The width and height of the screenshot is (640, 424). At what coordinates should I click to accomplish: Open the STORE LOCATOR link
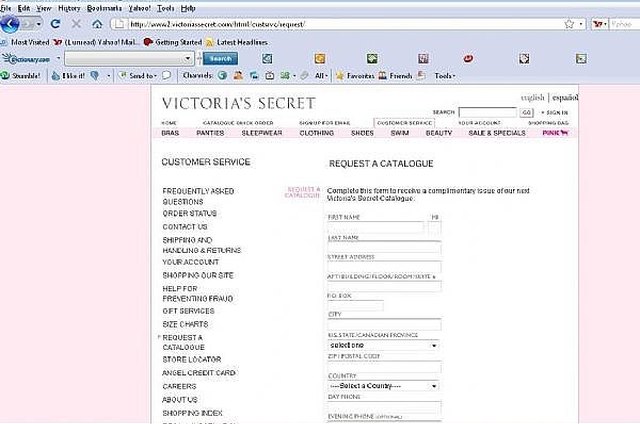coord(192,360)
